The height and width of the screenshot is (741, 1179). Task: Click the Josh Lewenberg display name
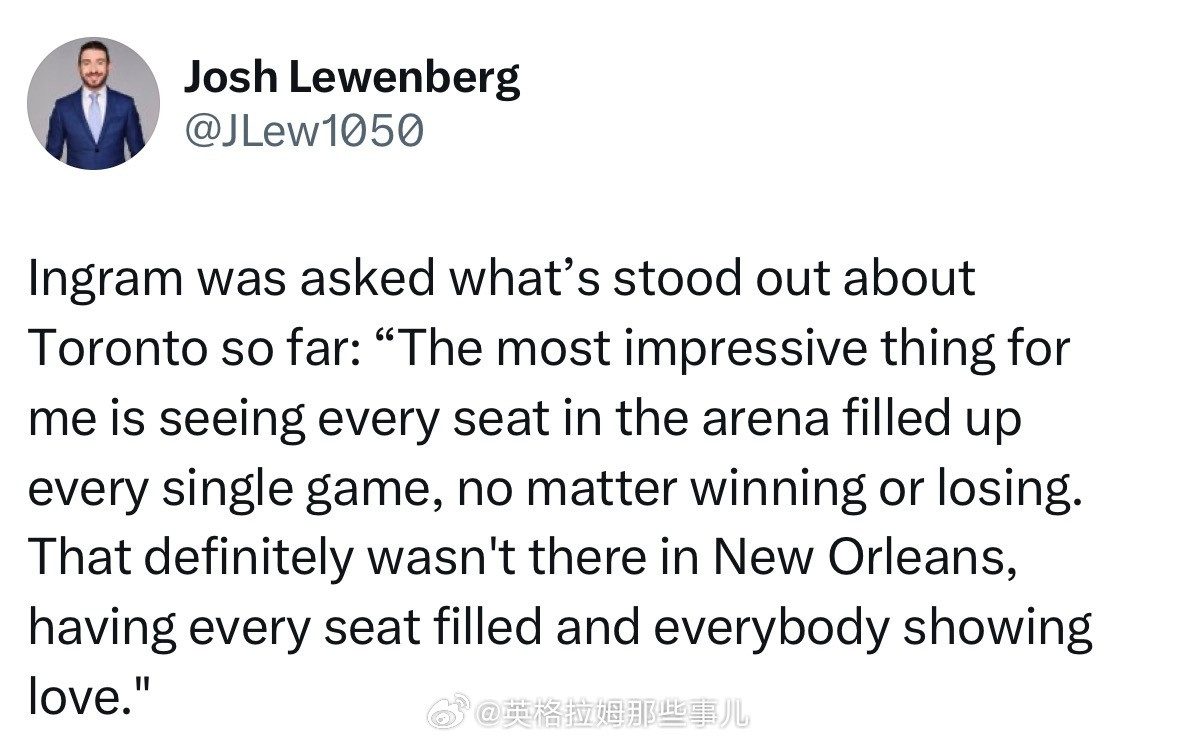[x=352, y=79]
